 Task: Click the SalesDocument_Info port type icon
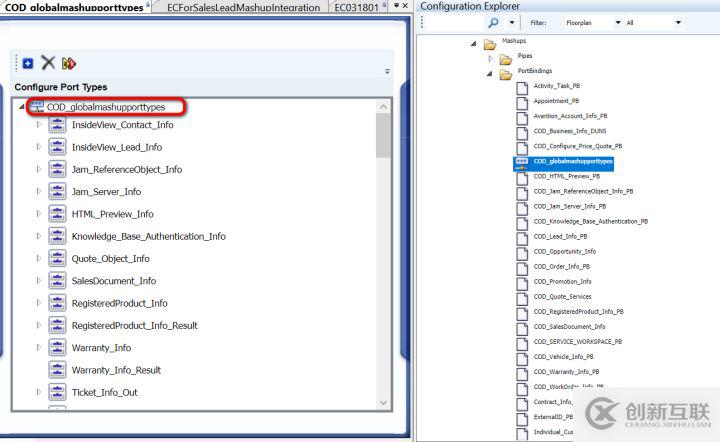click(57, 281)
